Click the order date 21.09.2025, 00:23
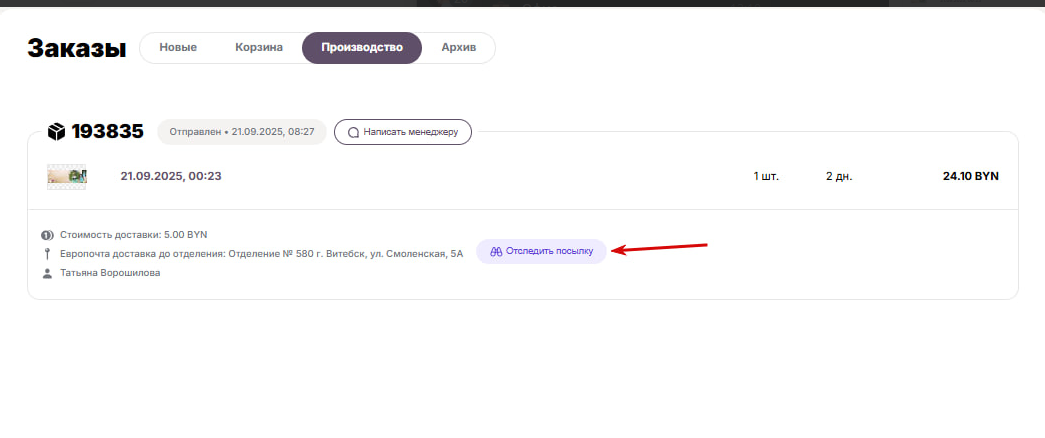This screenshot has width=1045, height=438. click(x=171, y=177)
